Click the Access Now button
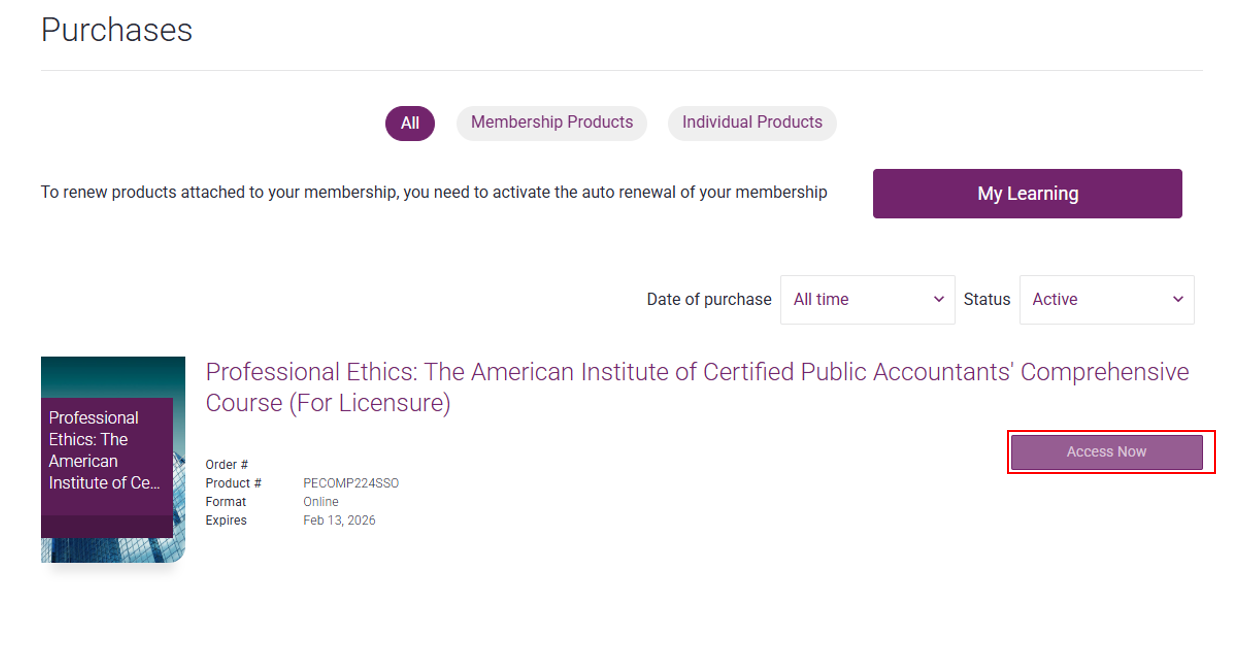The width and height of the screenshot is (1255, 645). pos(1107,452)
